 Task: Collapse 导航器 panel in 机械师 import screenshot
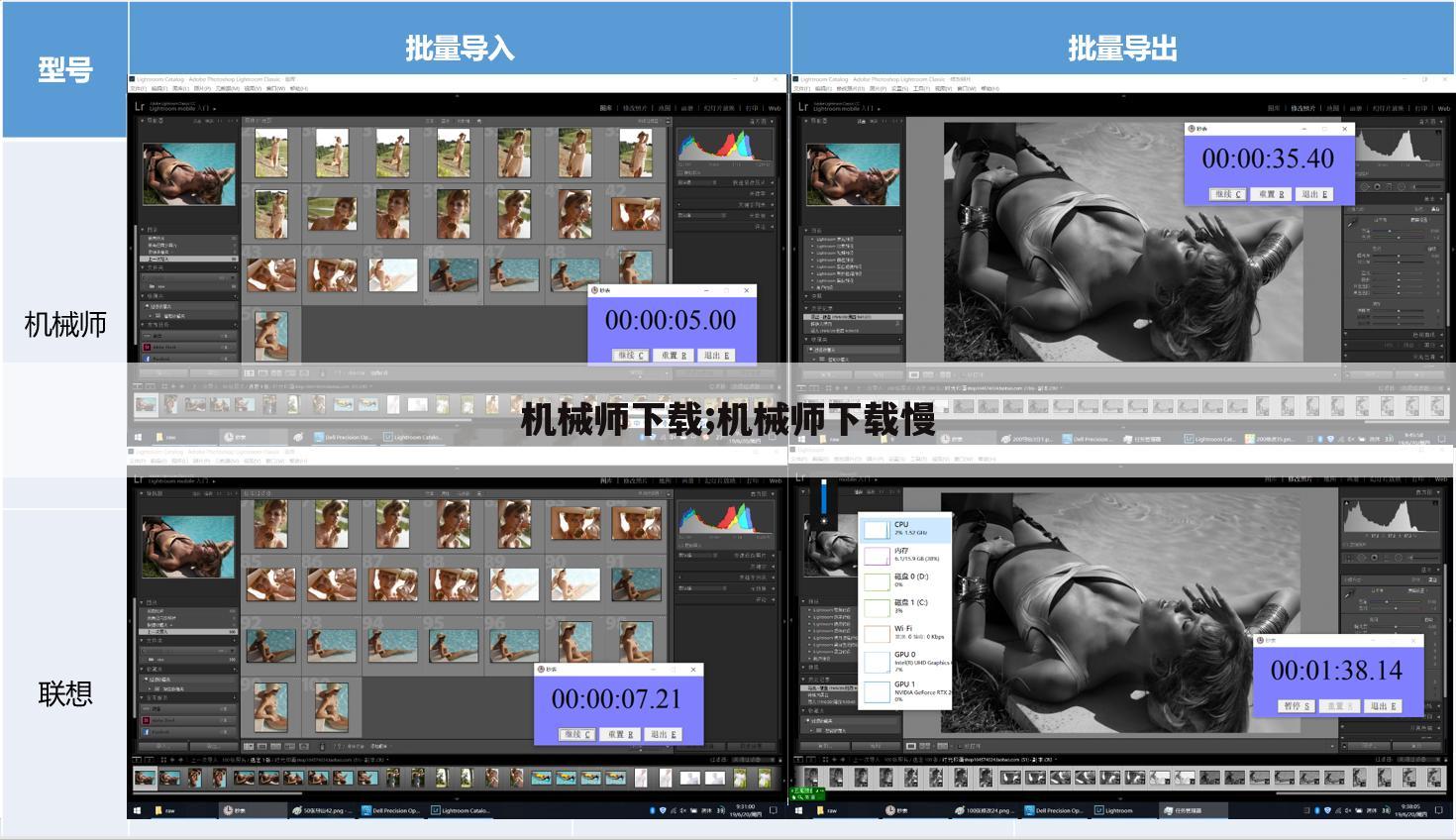[x=143, y=121]
